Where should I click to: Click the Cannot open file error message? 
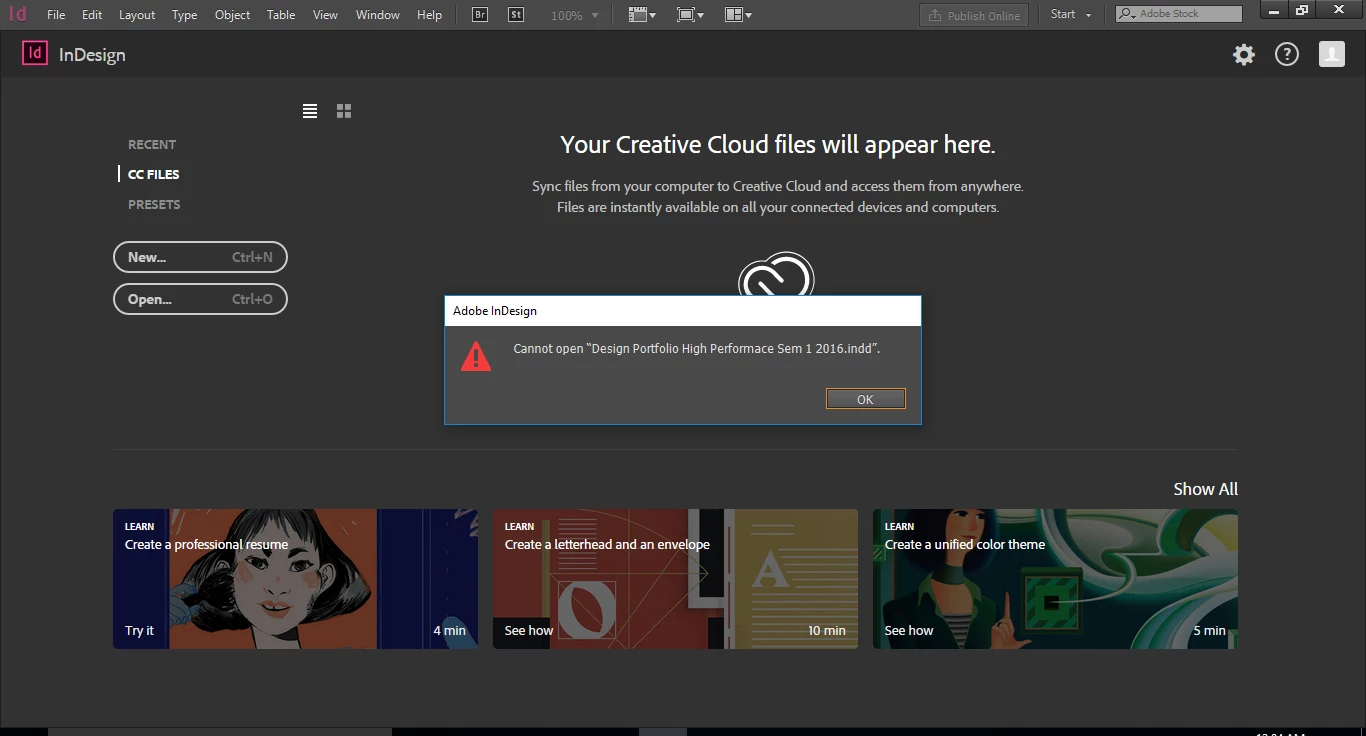pos(697,349)
